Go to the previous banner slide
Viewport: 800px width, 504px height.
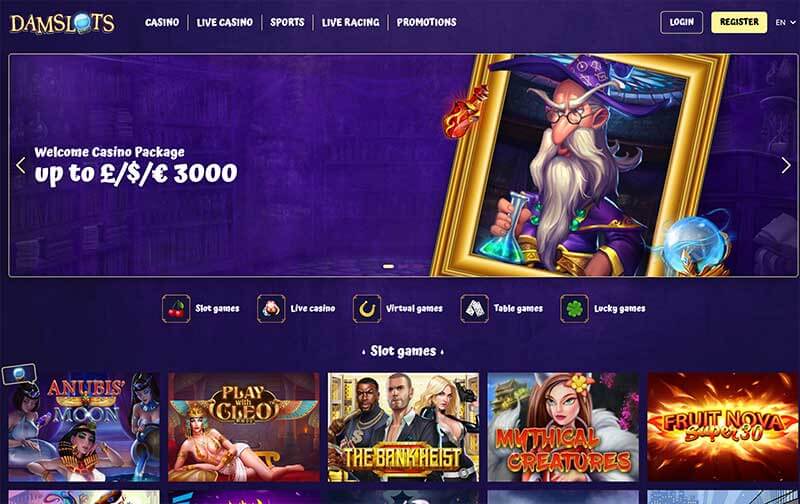(21, 165)
